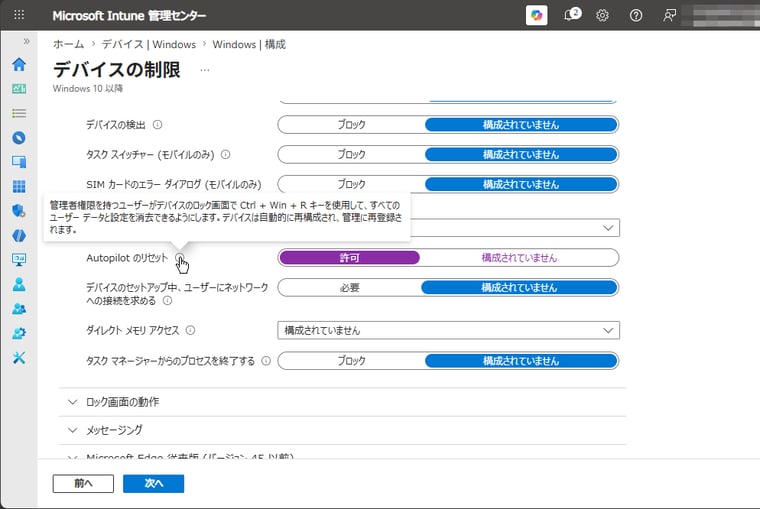
Task: Open the blue circle sidebar icon
Action: point(19,138)
